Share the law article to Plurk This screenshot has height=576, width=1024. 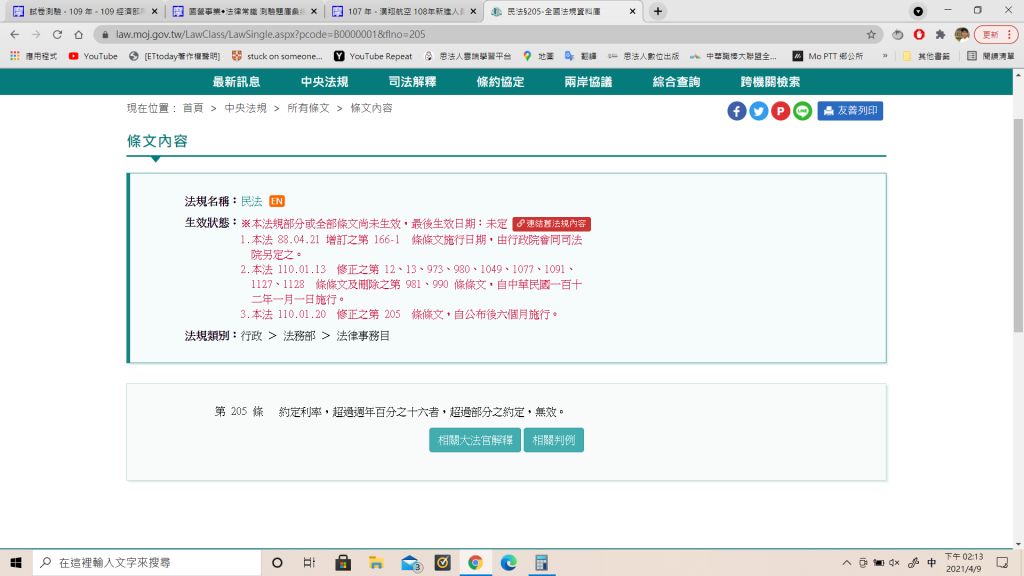[780, 111]
